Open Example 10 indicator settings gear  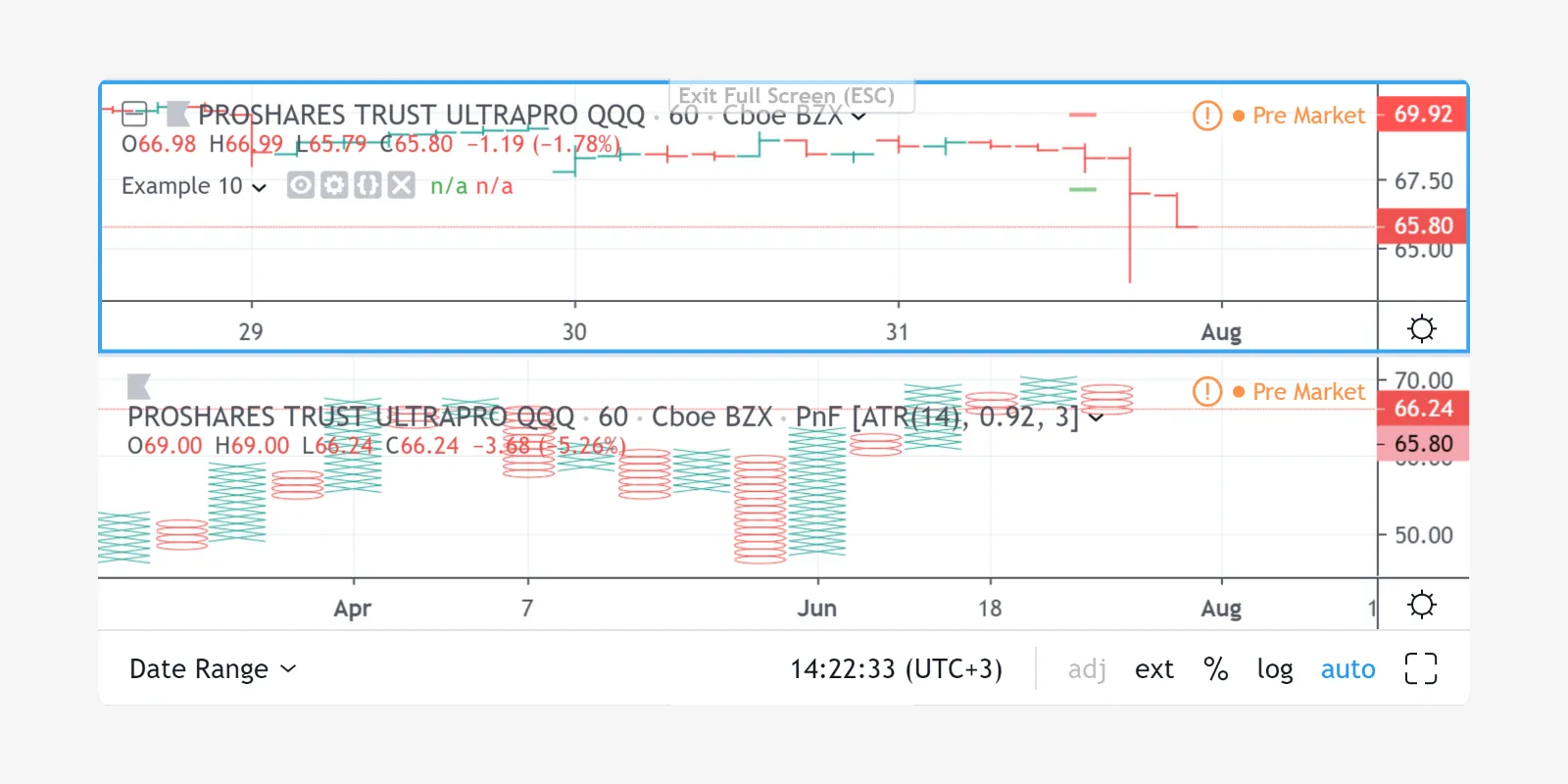(334, 185)
